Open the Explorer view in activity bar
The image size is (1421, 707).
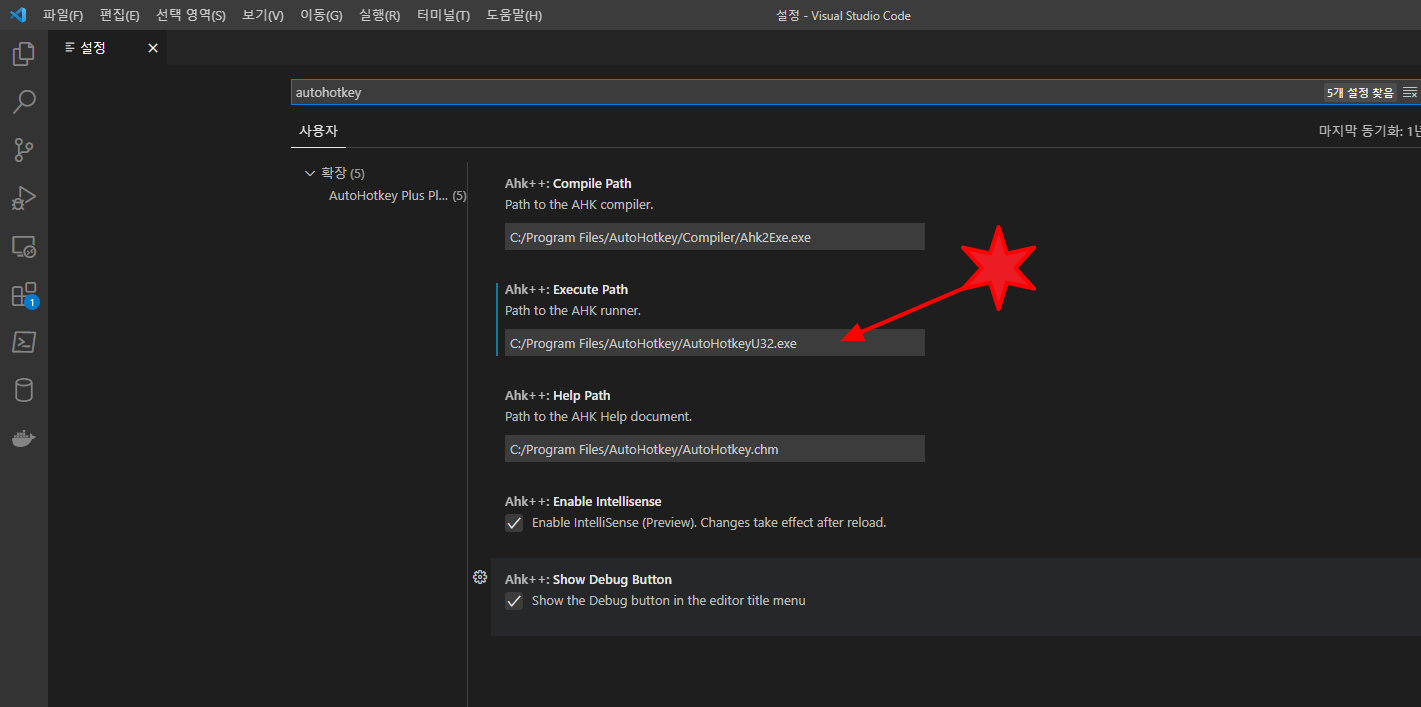(24, 54)
